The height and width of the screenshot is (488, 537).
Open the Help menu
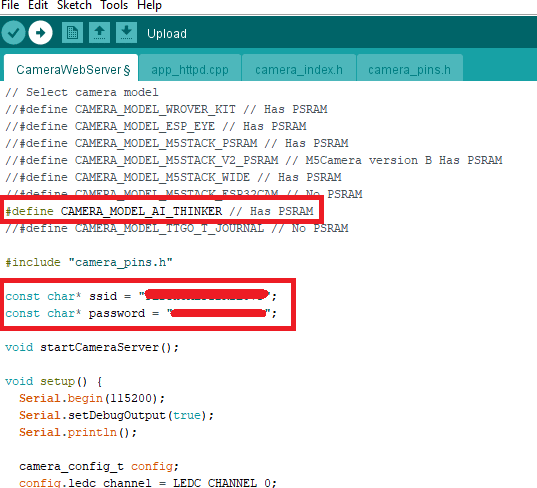149,5
